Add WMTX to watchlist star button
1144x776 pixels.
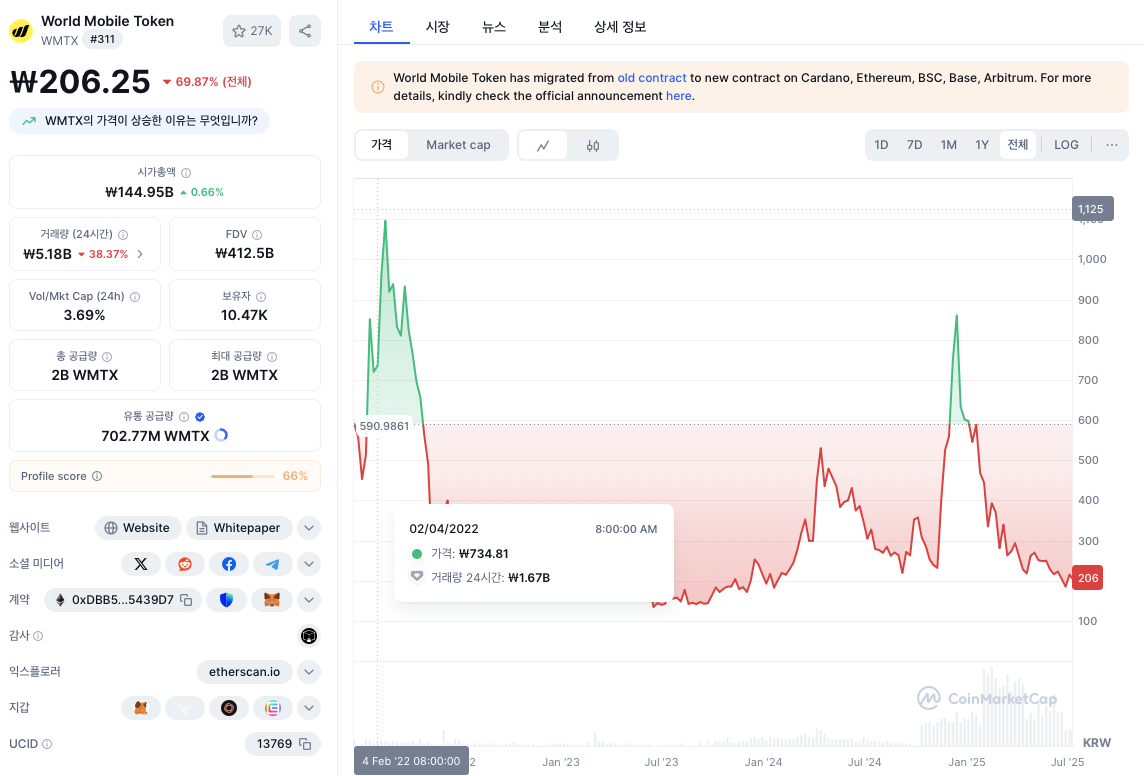(252, 31)
